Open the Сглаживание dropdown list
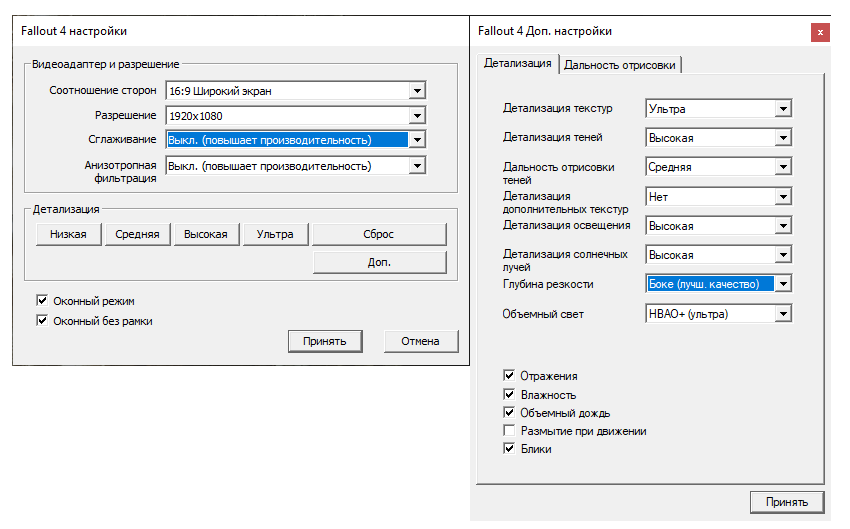850x529 pixels. click(417, 140)
